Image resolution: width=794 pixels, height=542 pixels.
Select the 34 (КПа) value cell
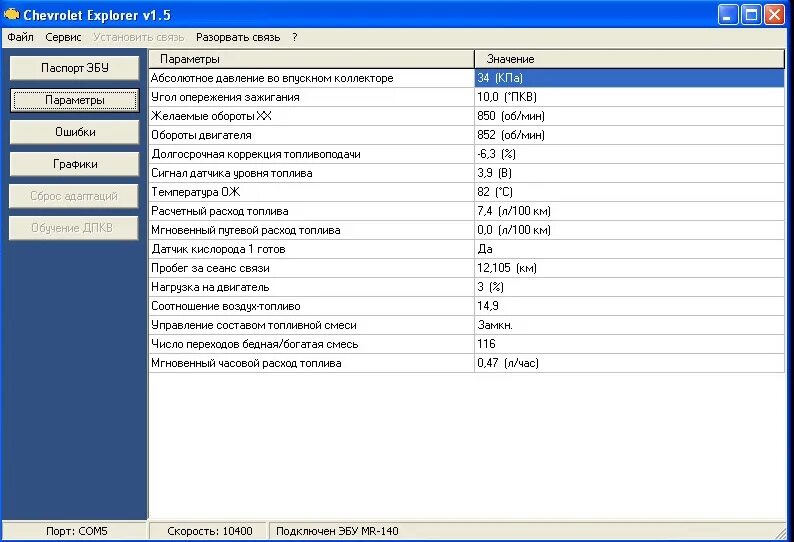pyautogui.click(x=629, y=78)
